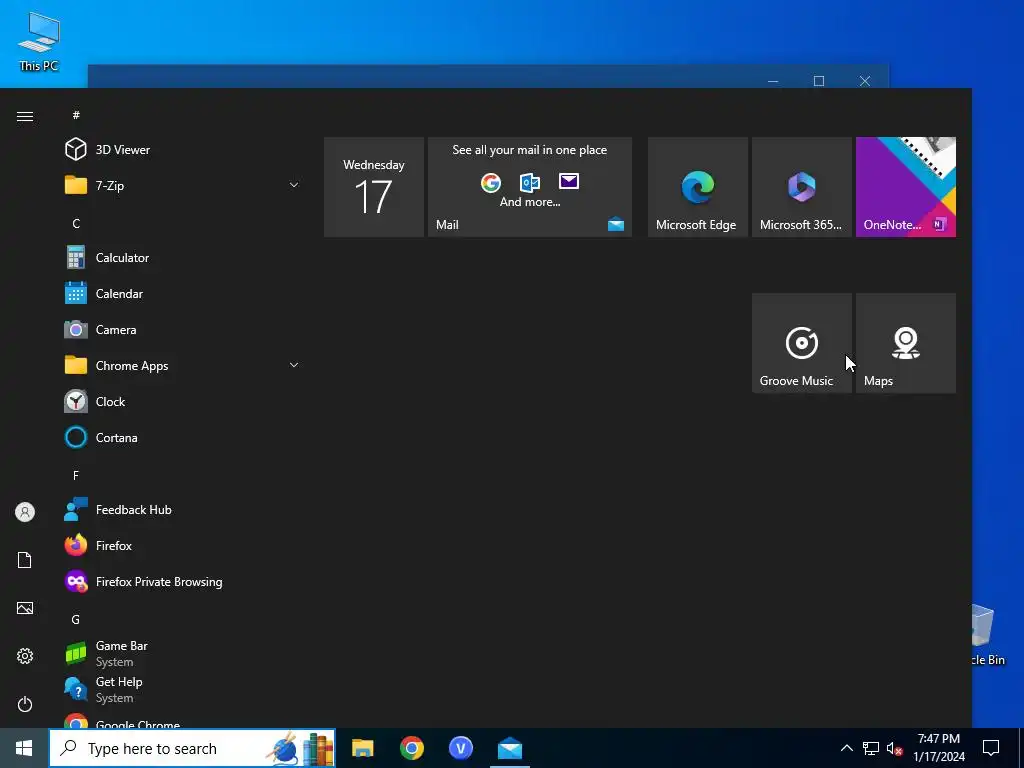Open the Maps tile
Screen dimensions: 1024x768
click(906, 343)
